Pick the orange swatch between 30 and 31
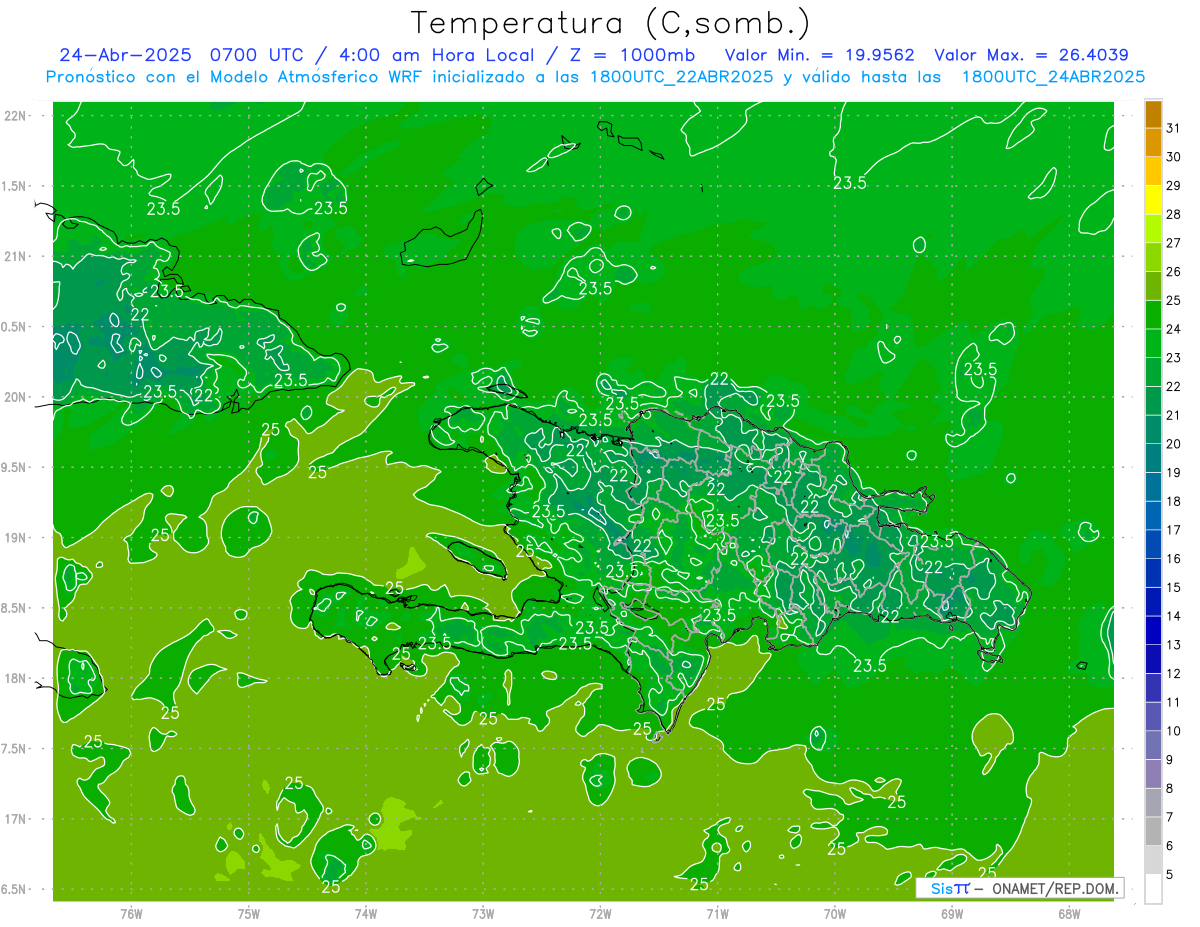 tap(1153, 143)
